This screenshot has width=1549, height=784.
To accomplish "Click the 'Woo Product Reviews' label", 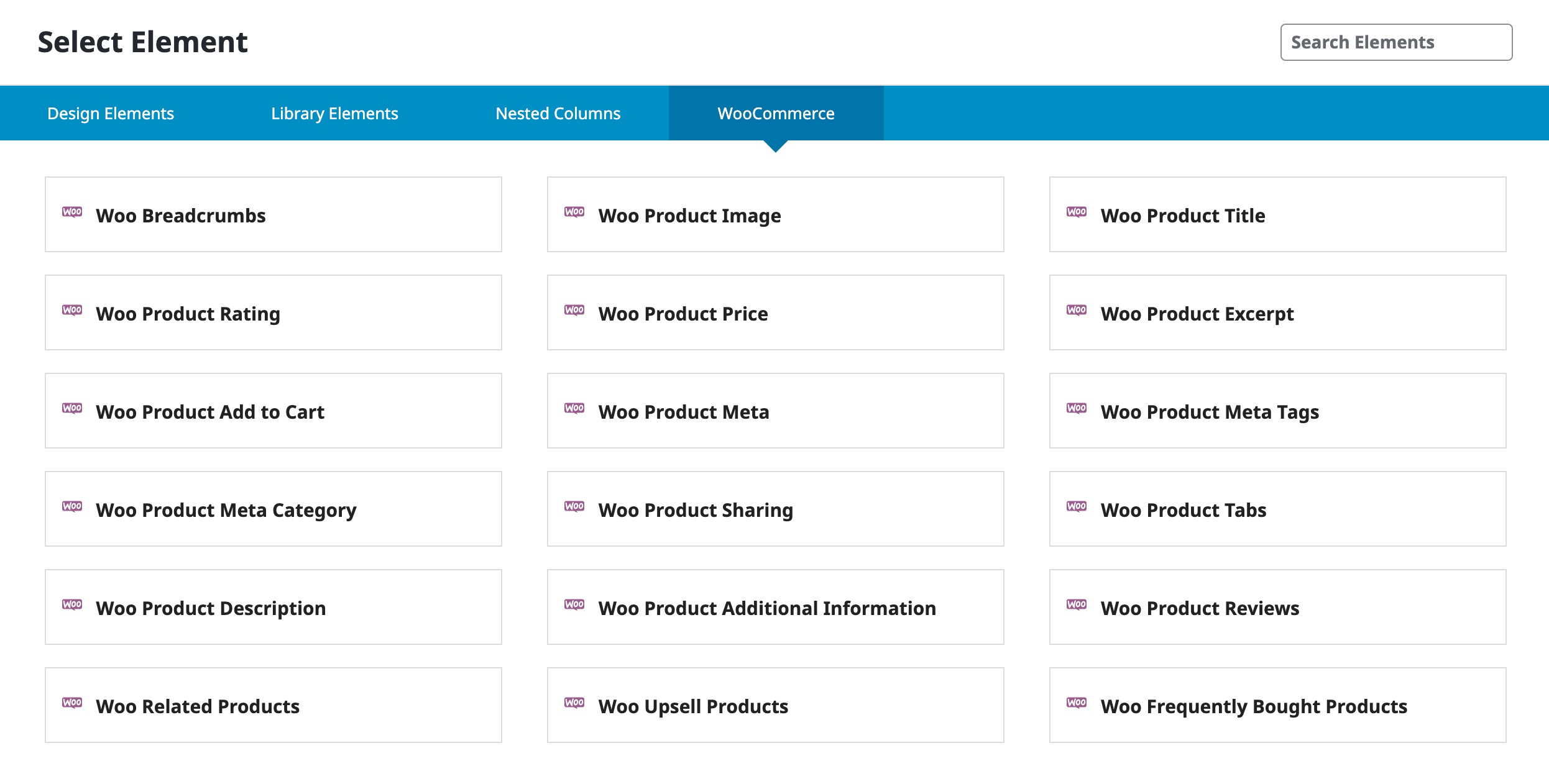I will click(x=1200, y=608).
